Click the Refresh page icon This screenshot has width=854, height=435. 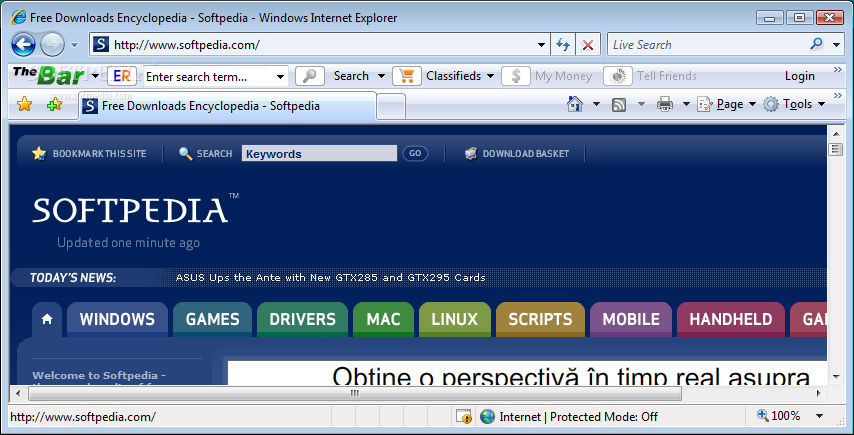coord(563,45)
